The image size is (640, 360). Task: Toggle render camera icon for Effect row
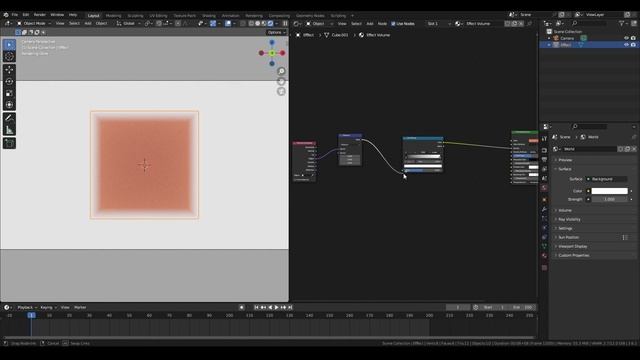point(633,44)
